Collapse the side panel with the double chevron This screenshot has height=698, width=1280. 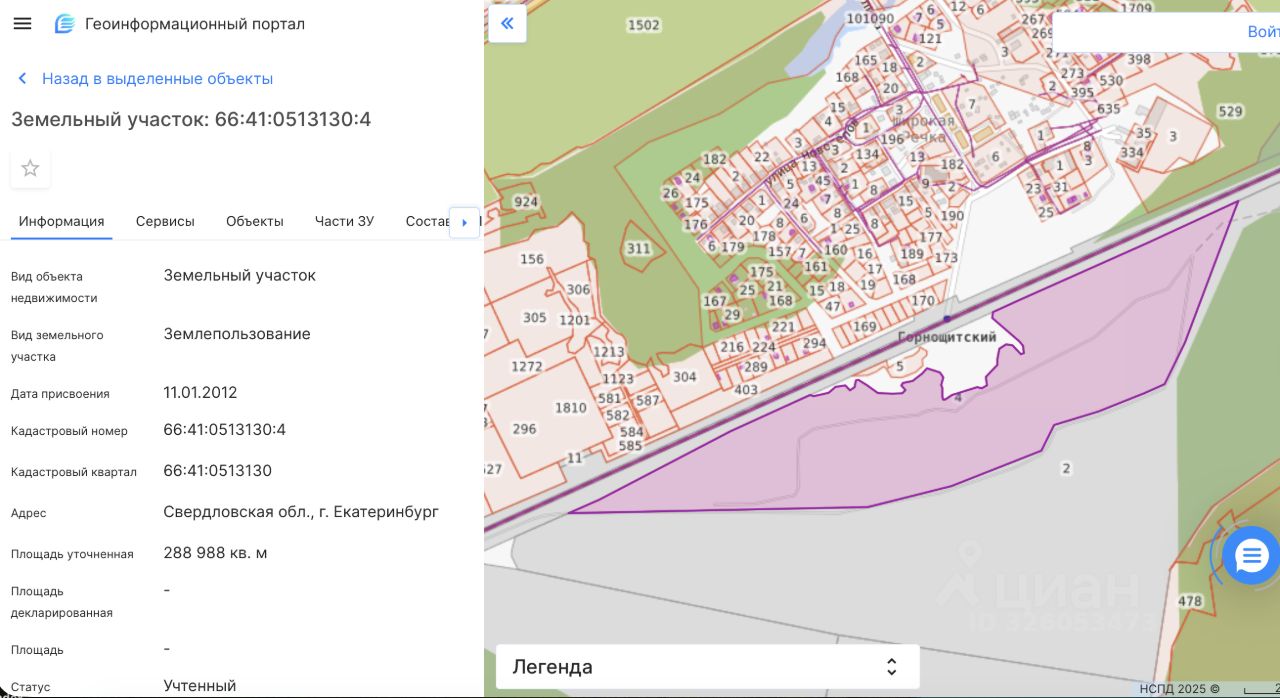tap(507, 24)
